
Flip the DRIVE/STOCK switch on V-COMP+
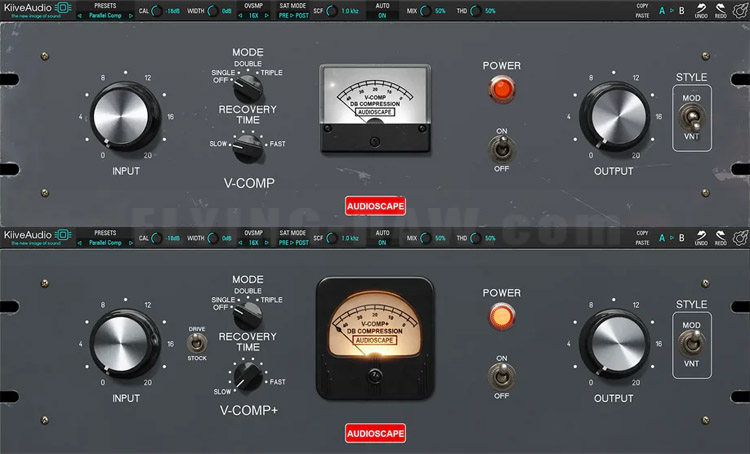point(197,343)
